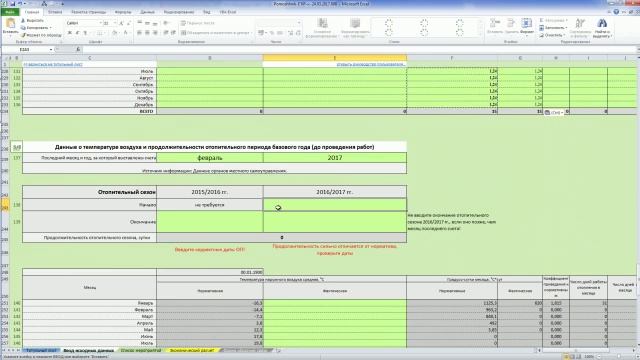Image resolution: width=640 pixels, height=360 pixels.
Task: Increase font size with the large A icon
Action: coord(122,23)
